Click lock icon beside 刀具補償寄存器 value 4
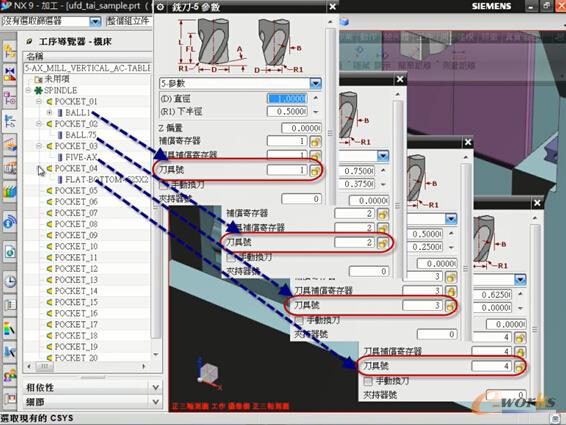This screenshot has width=566, height=425. [519, 352]
